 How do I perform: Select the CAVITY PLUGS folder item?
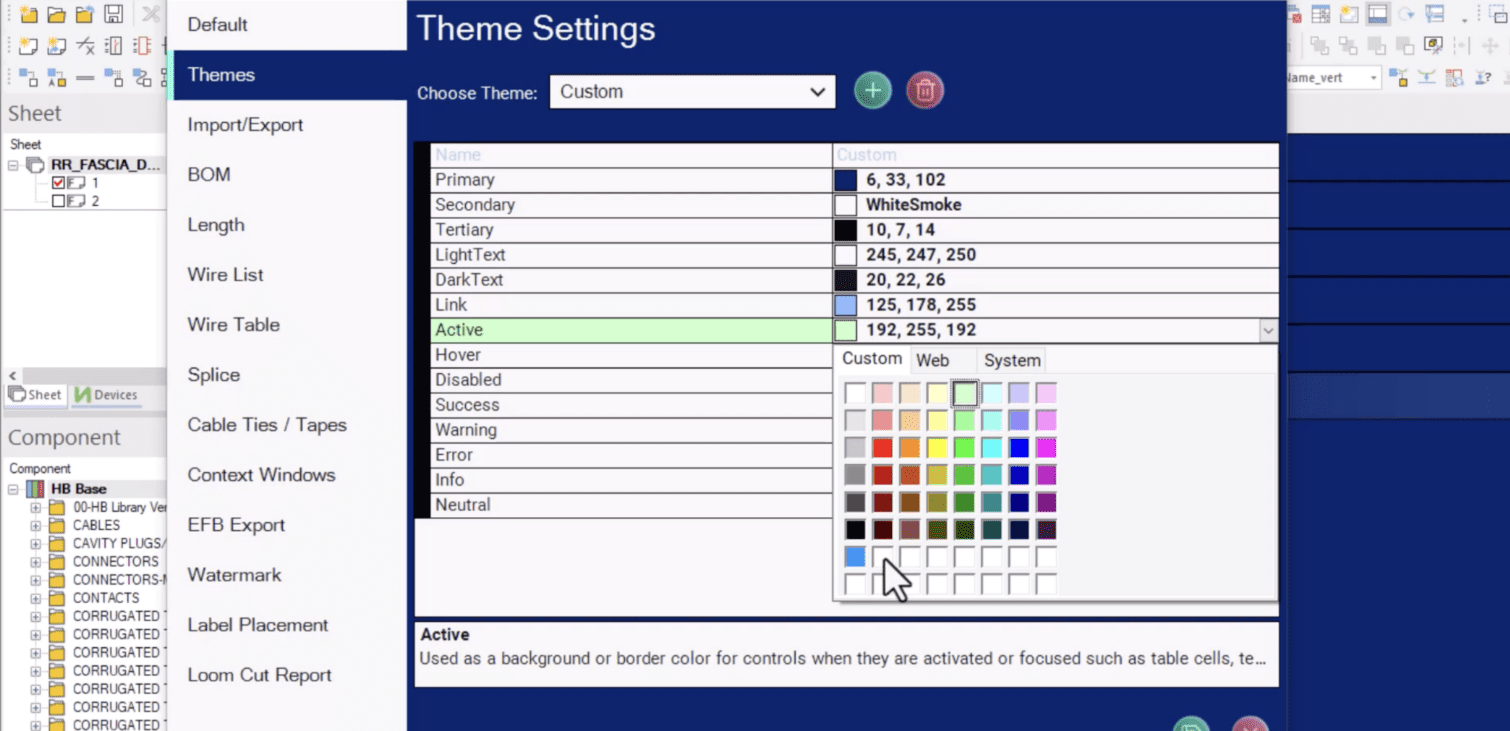point(118,543)
